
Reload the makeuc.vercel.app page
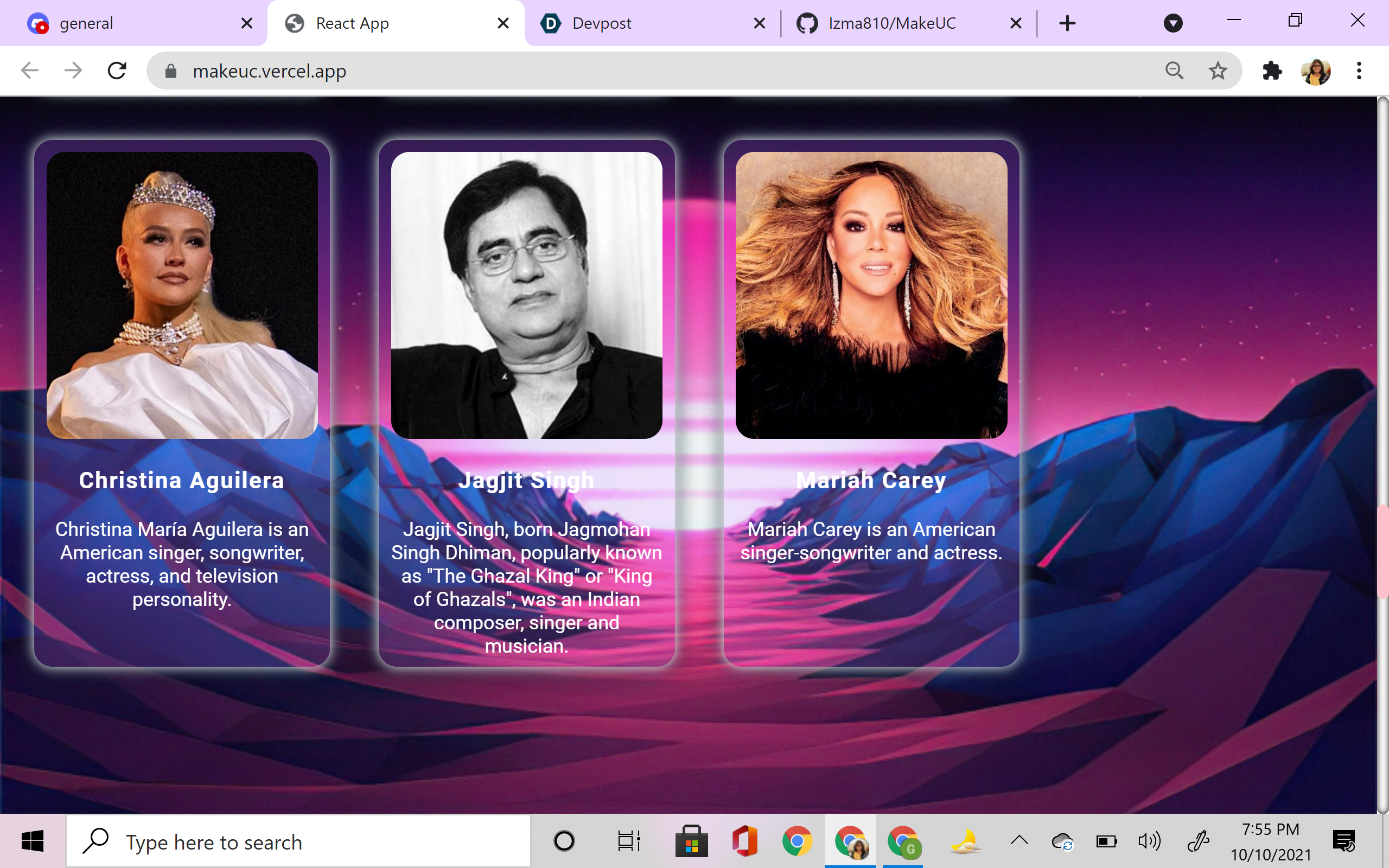coord(117,71)
